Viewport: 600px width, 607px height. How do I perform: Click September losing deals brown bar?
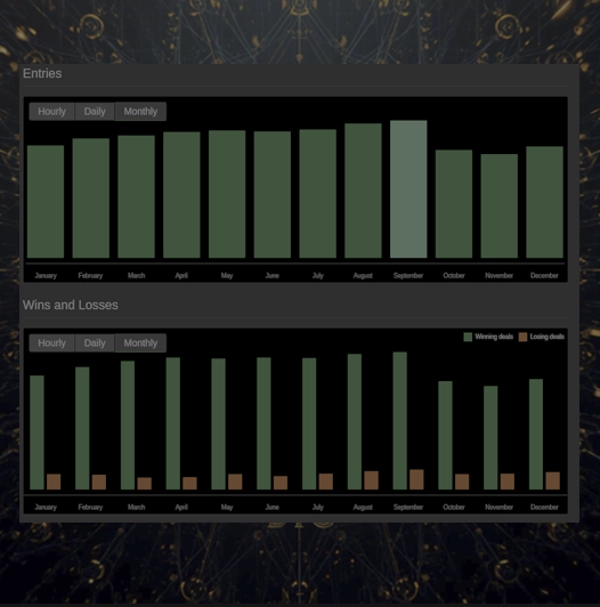pyautogui.click(x=417, y=480)
